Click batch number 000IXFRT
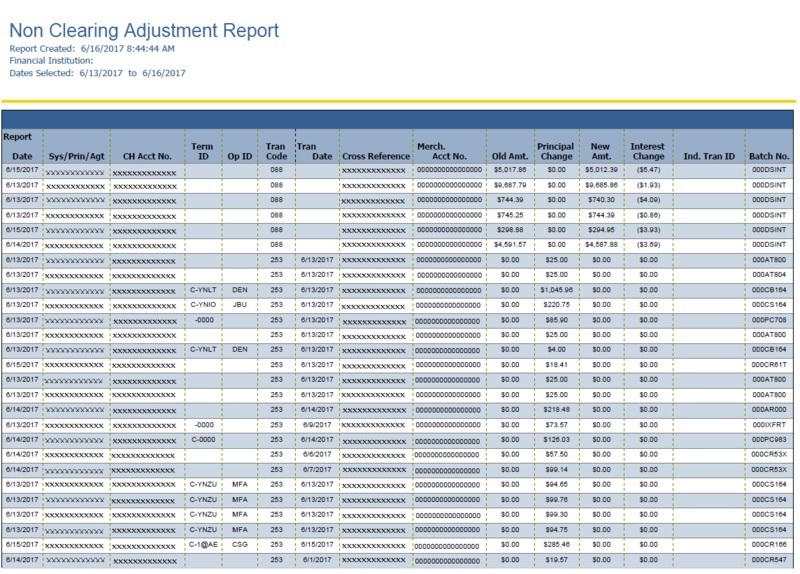 pyautogui.click(x=768, y=424)
